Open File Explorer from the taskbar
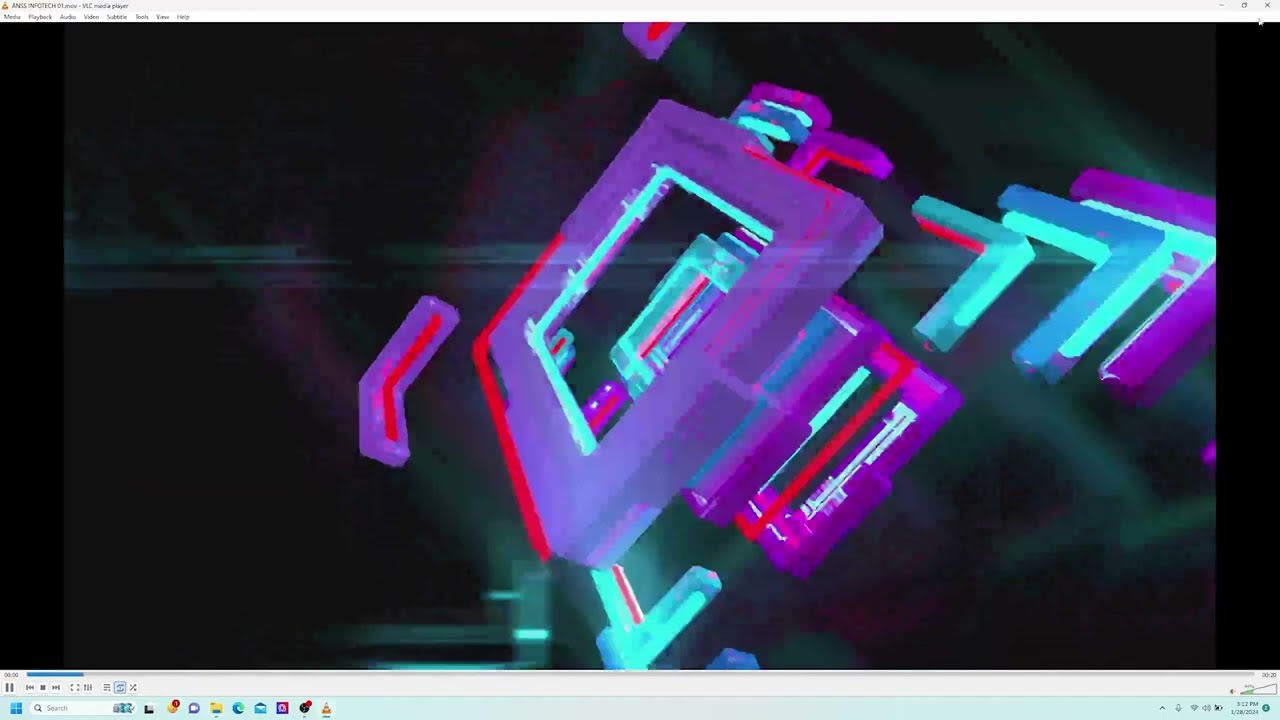 [216, 708]
